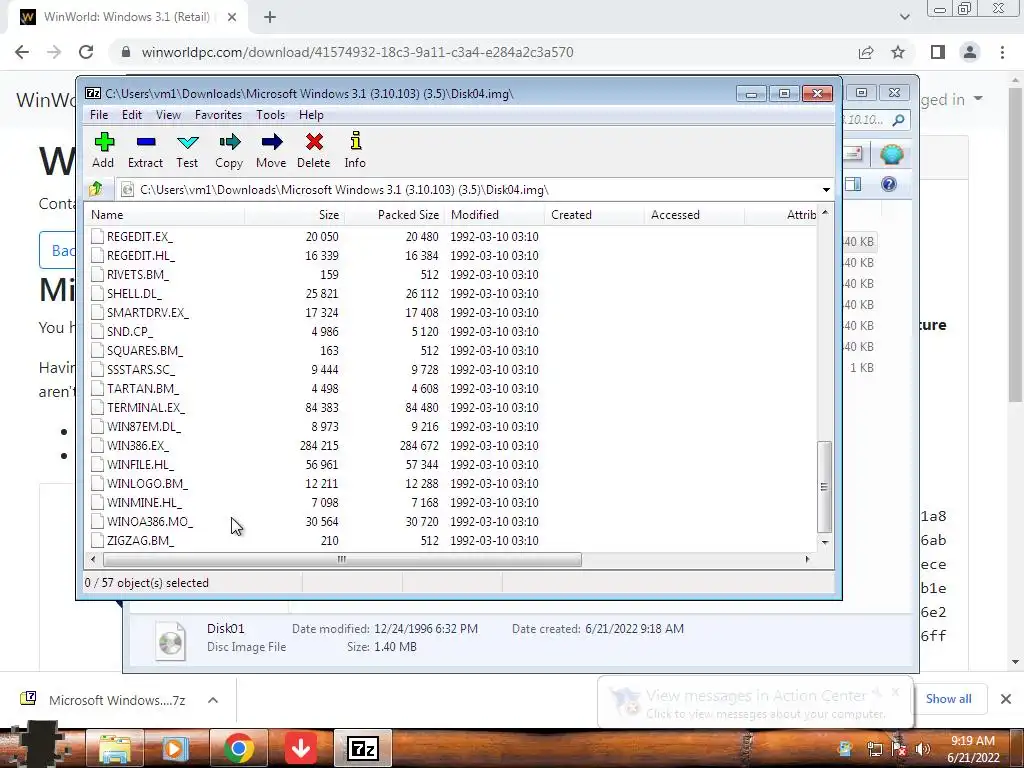Click Show all downloads button
Viewport: 1024px width, 768px height.
coord(949,699)
